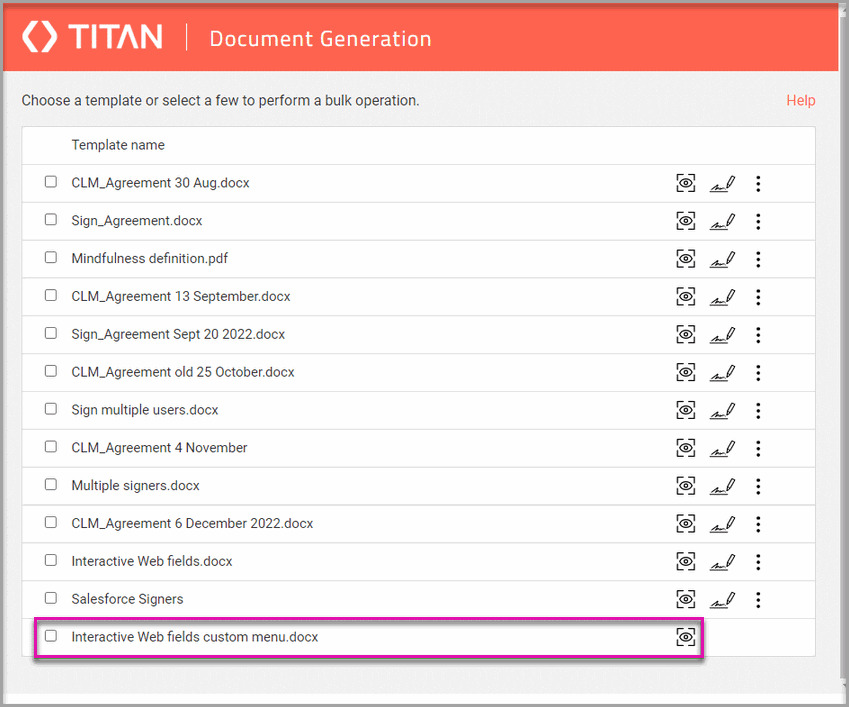Screen dimensions: 849x707
Task: Click the sign icon for Mindfulness definition.pdf
Action: (x=722, y=260)
